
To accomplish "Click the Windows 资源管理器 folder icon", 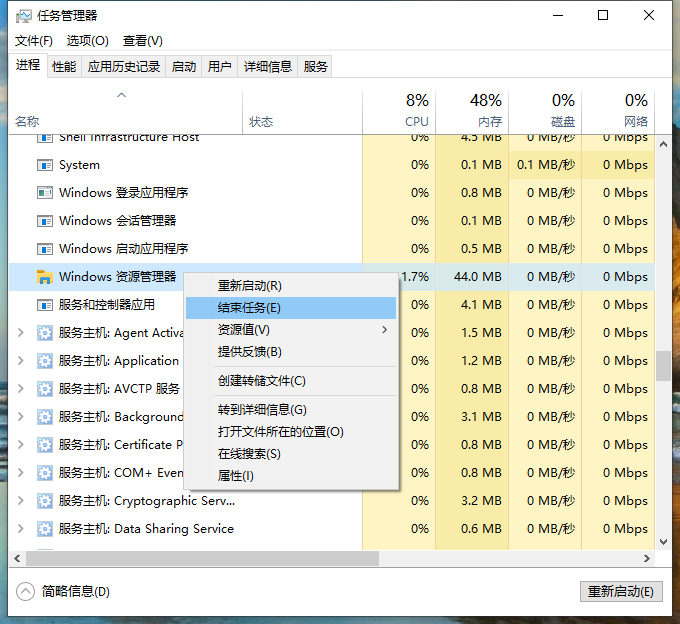I will click(x=44, y=277).
